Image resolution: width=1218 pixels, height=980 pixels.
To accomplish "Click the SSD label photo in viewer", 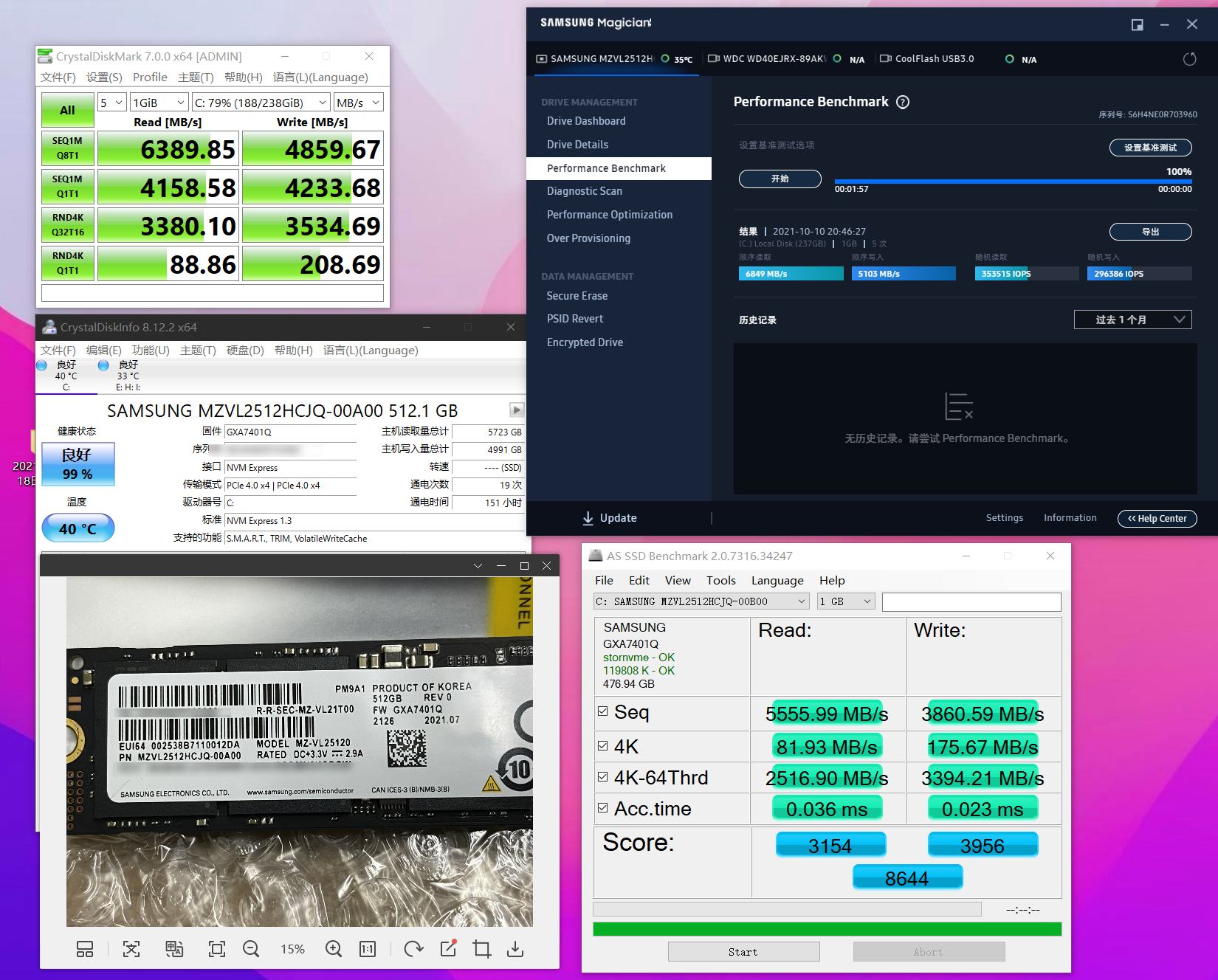I will point(299,751).
